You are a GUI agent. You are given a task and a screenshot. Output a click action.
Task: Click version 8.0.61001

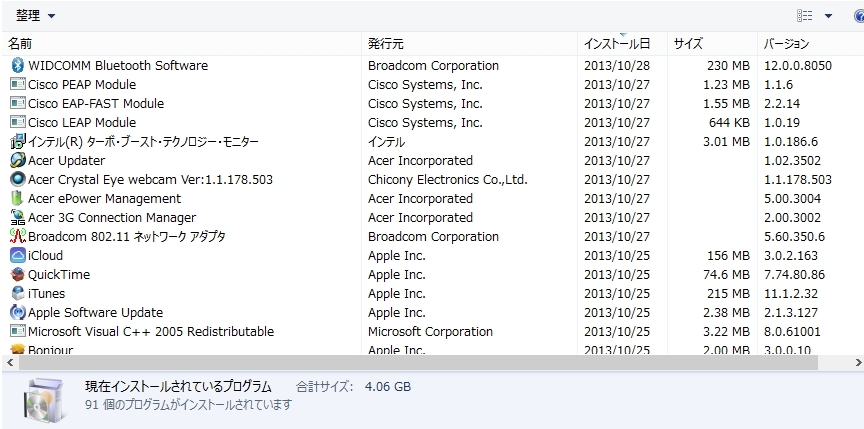click(x=792, y=332)
